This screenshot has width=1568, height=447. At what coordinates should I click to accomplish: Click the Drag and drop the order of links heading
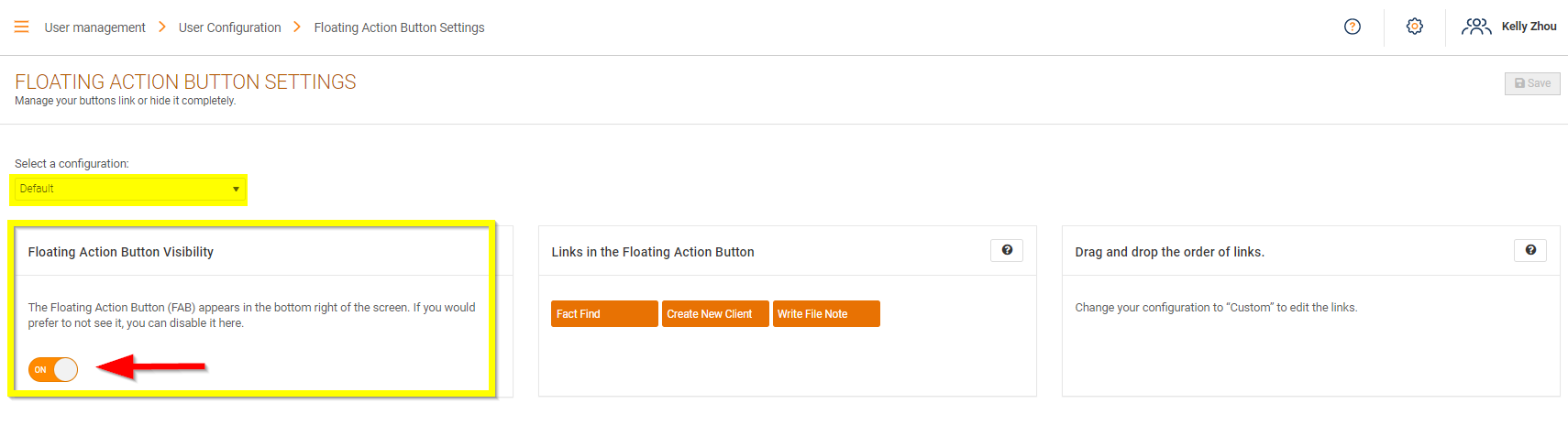click(x=1169, y=252)
